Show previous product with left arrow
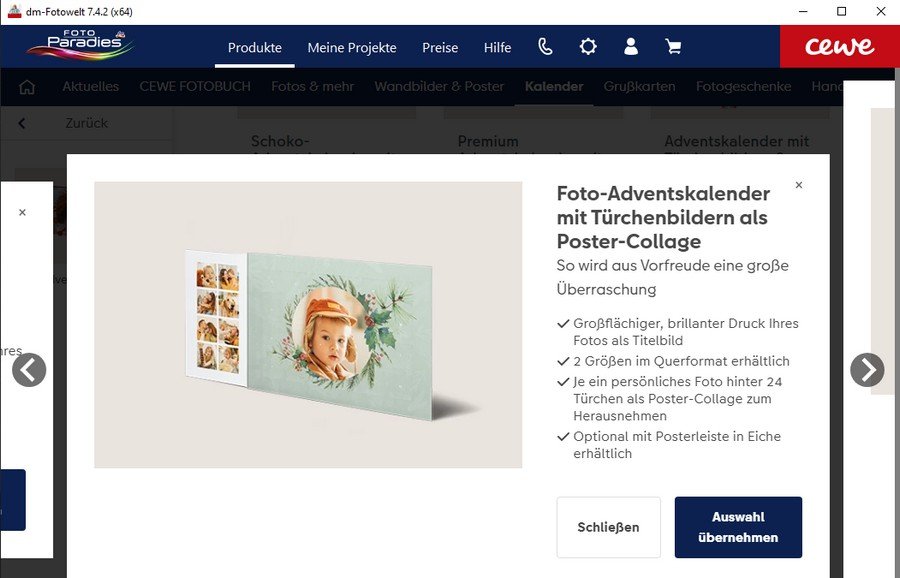 [x=29, y=370]
